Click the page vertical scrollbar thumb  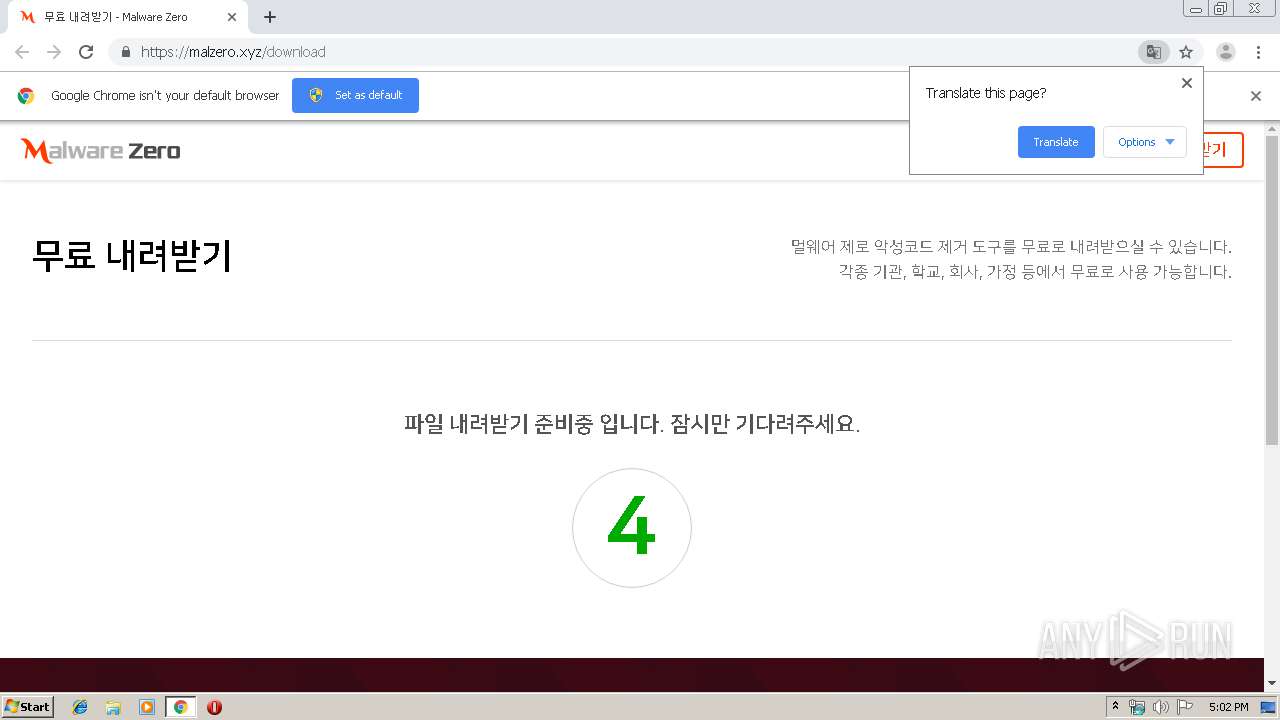point(1272,290)
